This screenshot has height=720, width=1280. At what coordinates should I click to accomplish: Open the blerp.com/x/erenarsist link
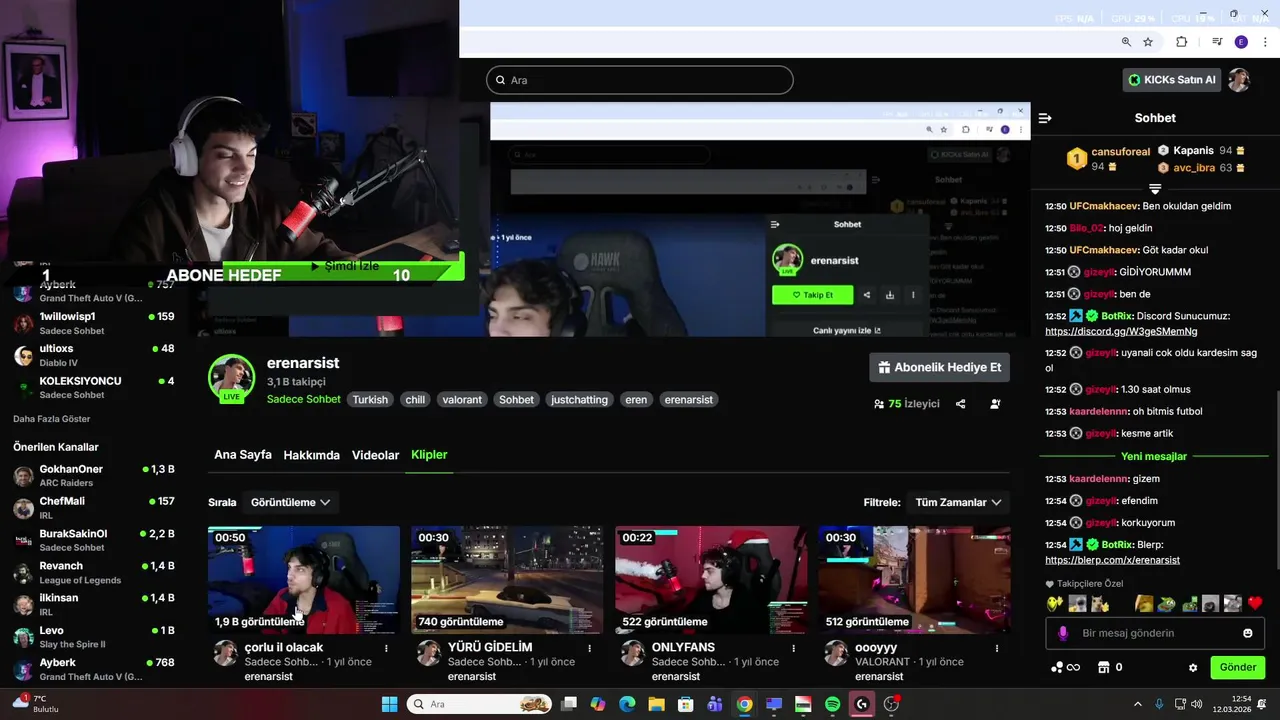click(x=1112, y=560)
